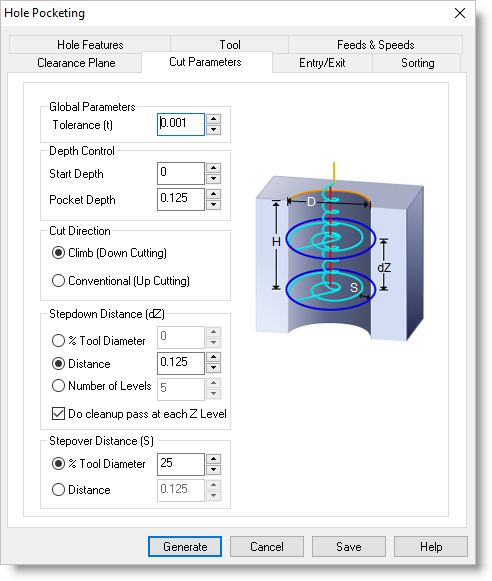The width and height of the screenshot is (492, 581).
Task: Click the Start Depth input field
Action: click(181, 173)
